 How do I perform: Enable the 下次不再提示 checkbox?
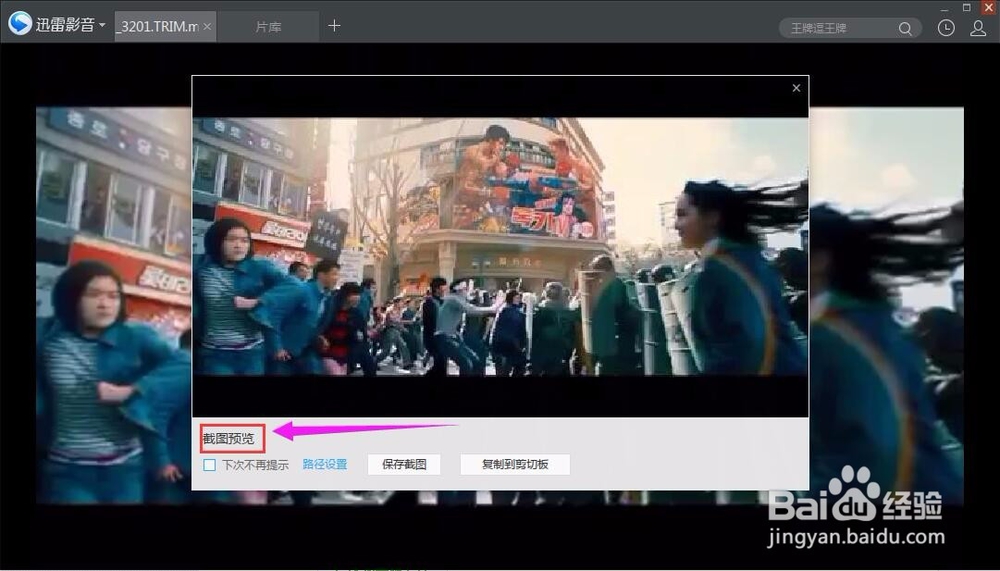[209, 465]
